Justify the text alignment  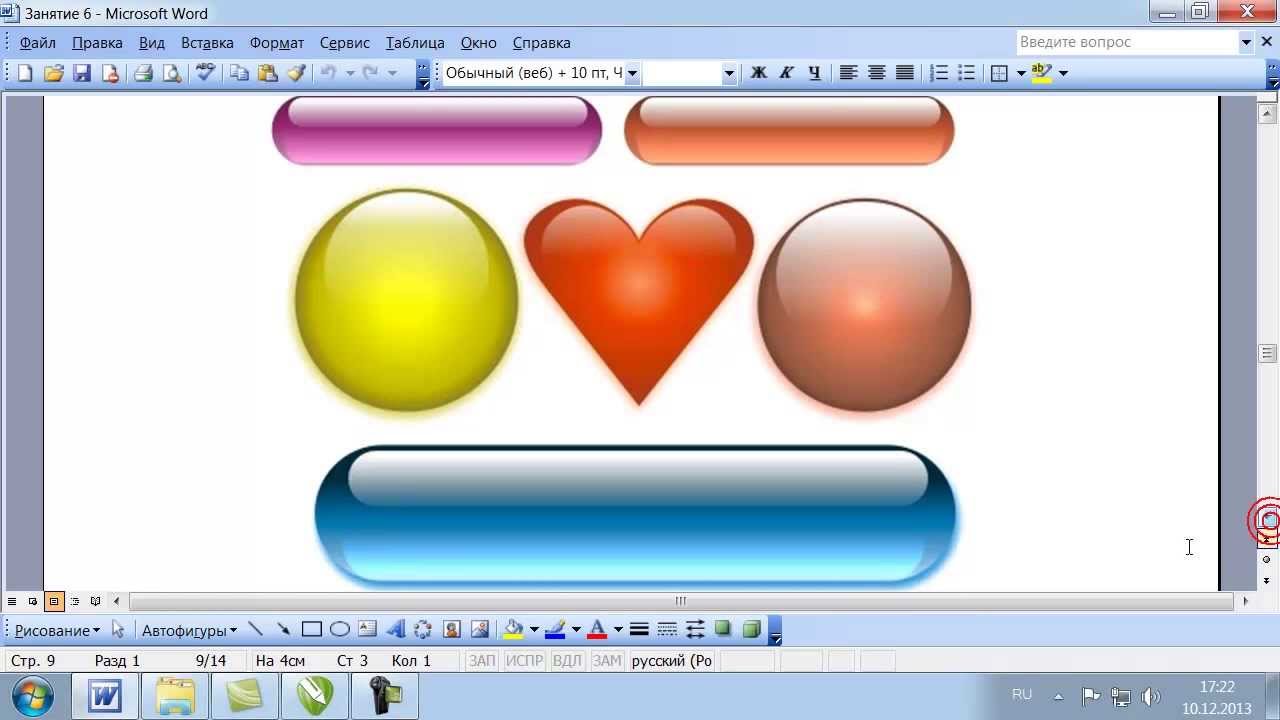[904, 73]
